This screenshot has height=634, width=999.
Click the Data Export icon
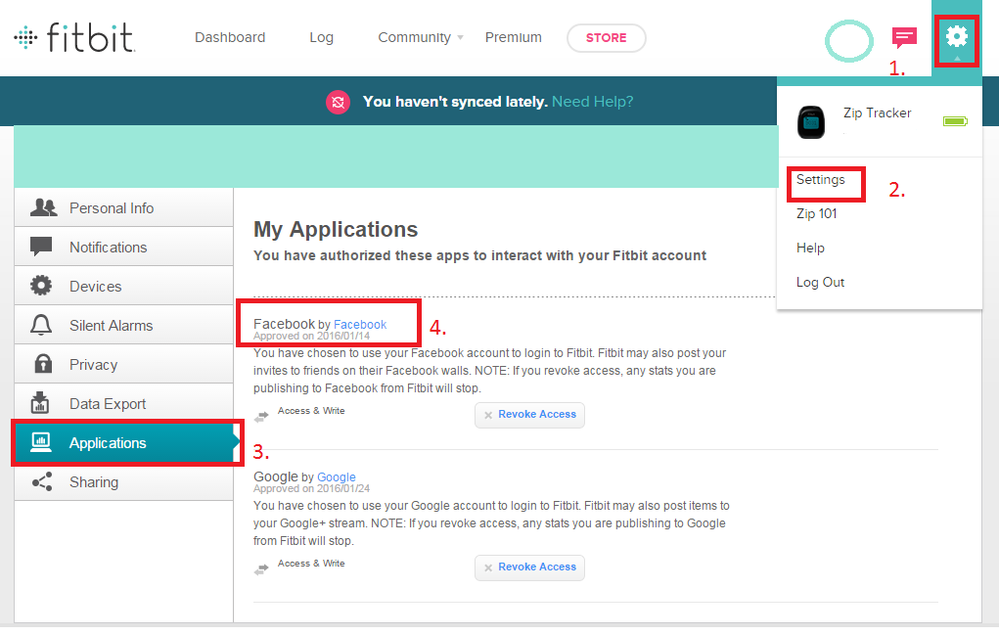click(40, 403)
